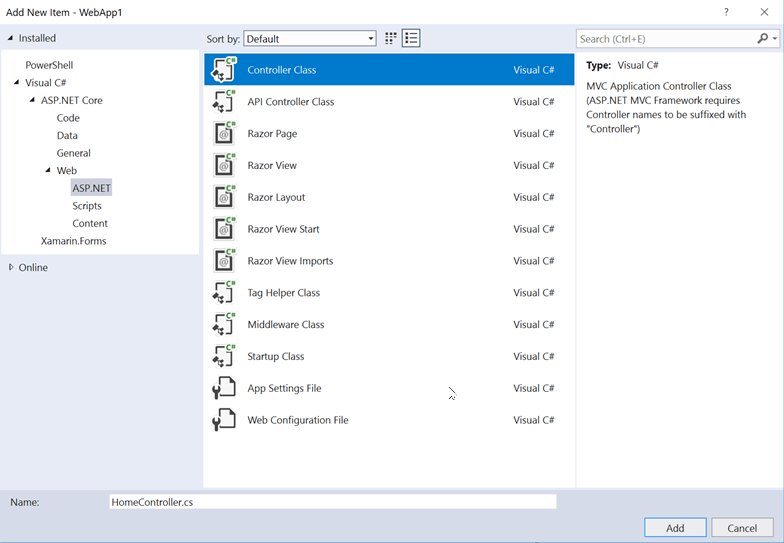Viewport: 784px width, 543px height.
Task: Open the Xamarin.Forms category
Action: [x=73, y=241]
